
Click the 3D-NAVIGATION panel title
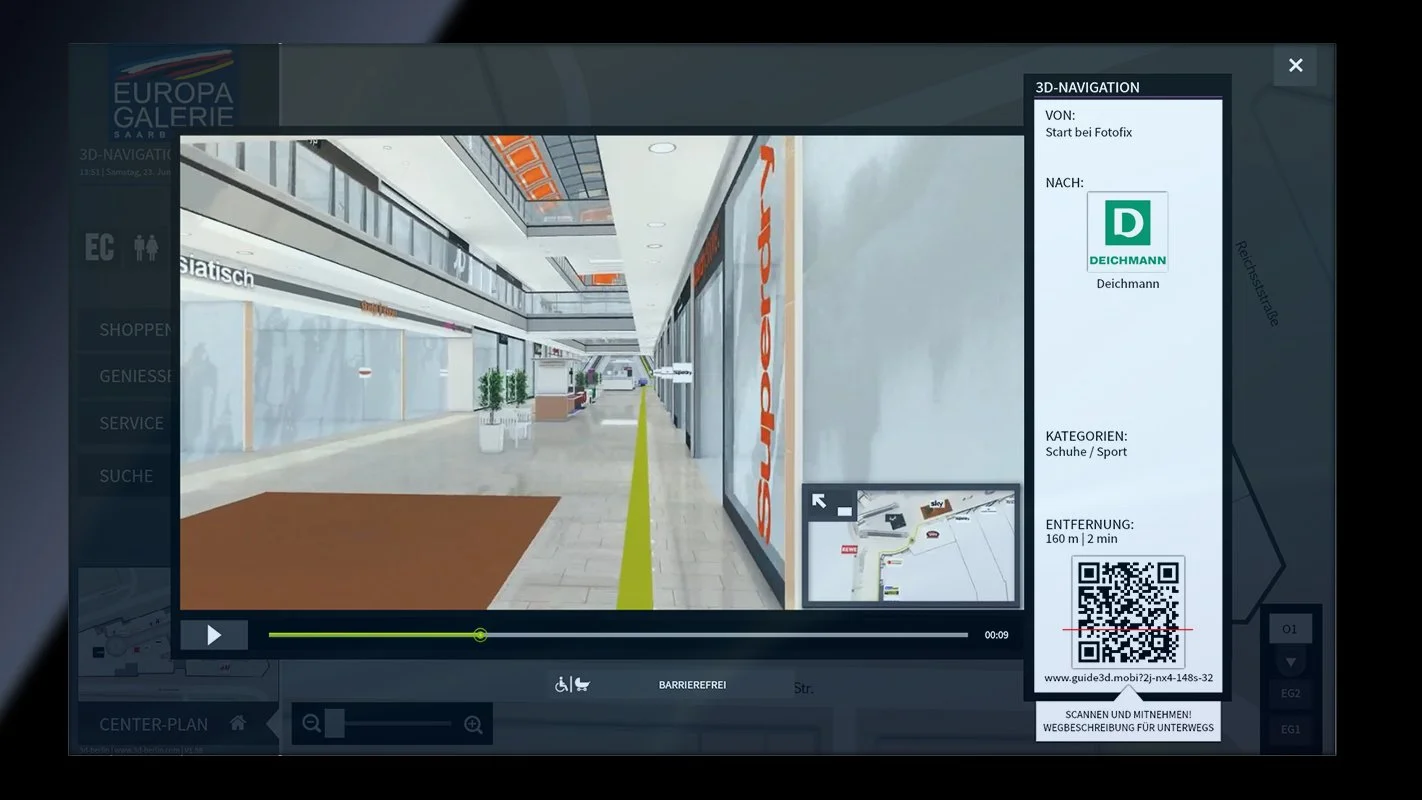click(x=1087, y=87)
